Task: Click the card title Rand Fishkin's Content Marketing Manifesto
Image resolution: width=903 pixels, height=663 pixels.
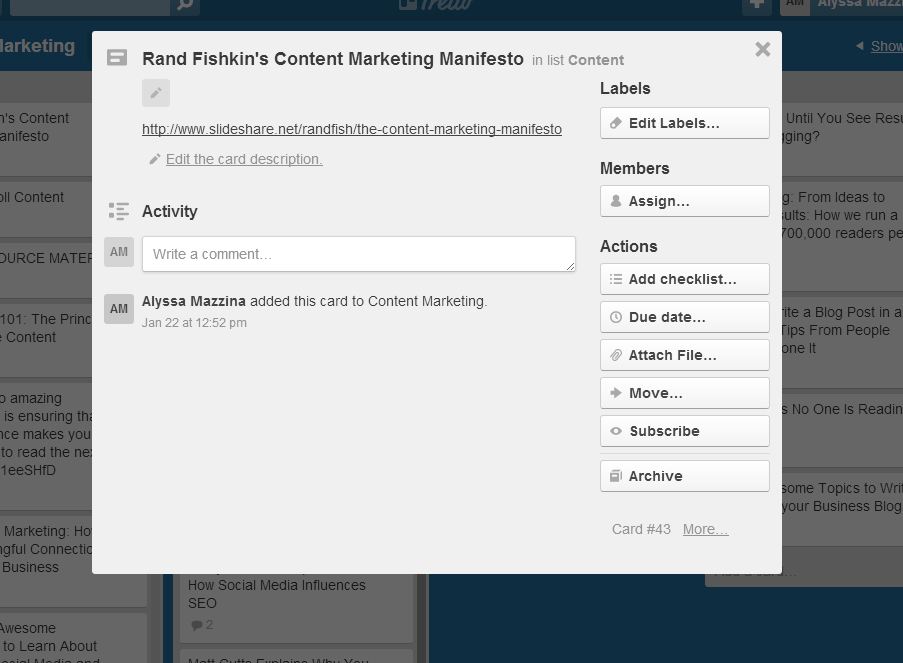Action: click(x=333, y=59)
